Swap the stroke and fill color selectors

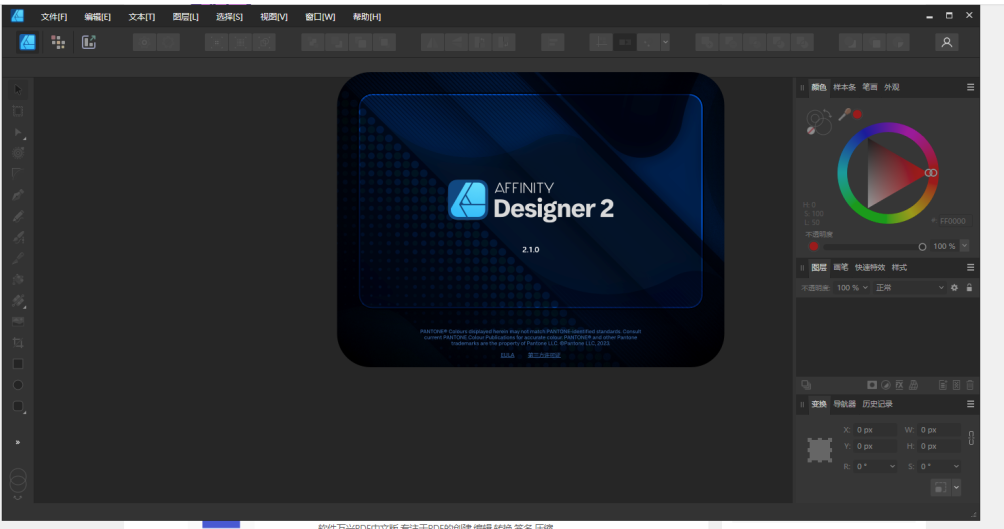pos(827,115)
